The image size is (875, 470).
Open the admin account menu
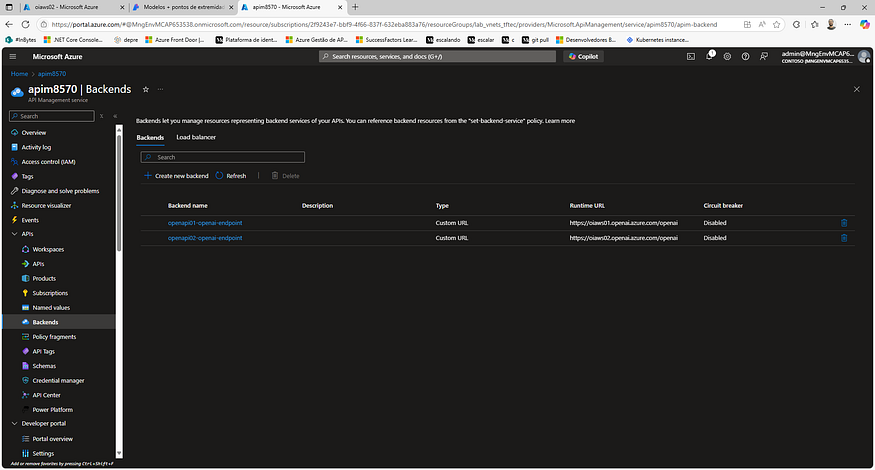826,56
